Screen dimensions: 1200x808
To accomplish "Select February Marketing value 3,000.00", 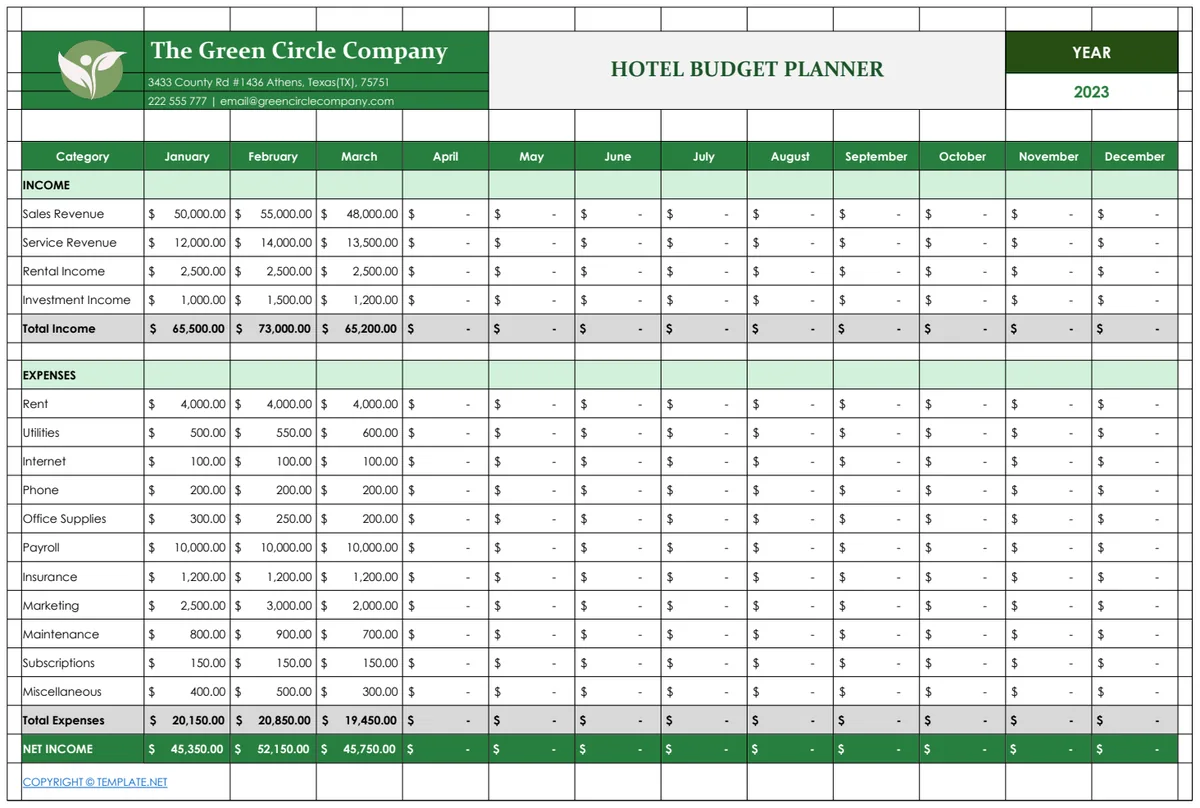I will click(273, 606).
